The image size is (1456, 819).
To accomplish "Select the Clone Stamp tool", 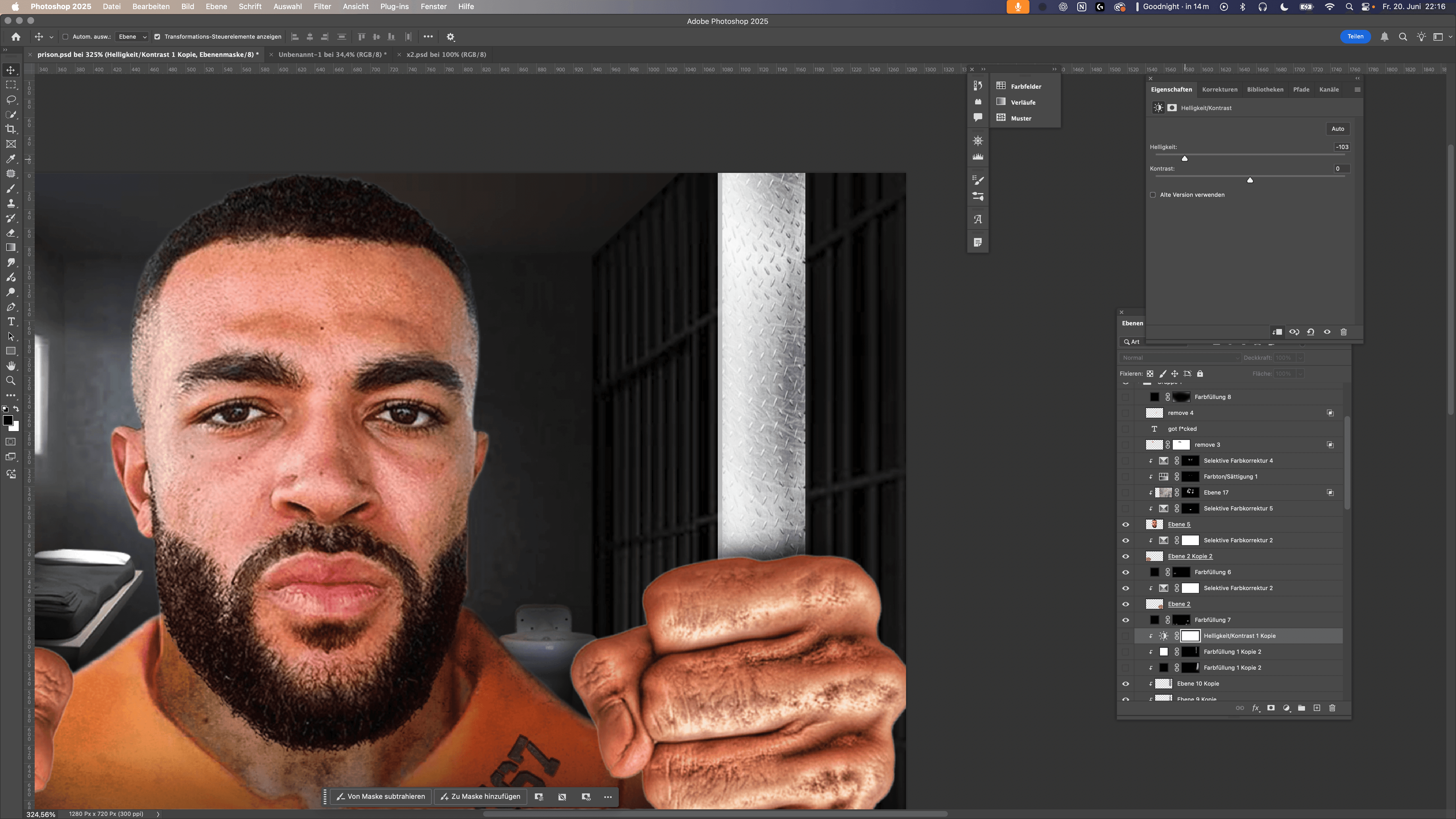I will pyautogui.click(x=11, y=204).
